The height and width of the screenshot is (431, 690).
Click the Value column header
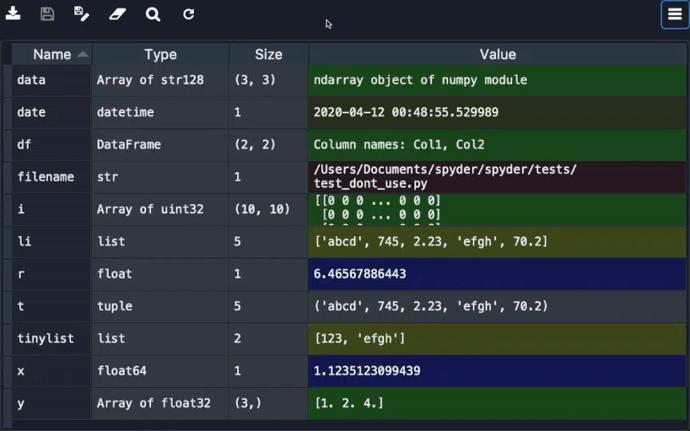click(497, 55)
